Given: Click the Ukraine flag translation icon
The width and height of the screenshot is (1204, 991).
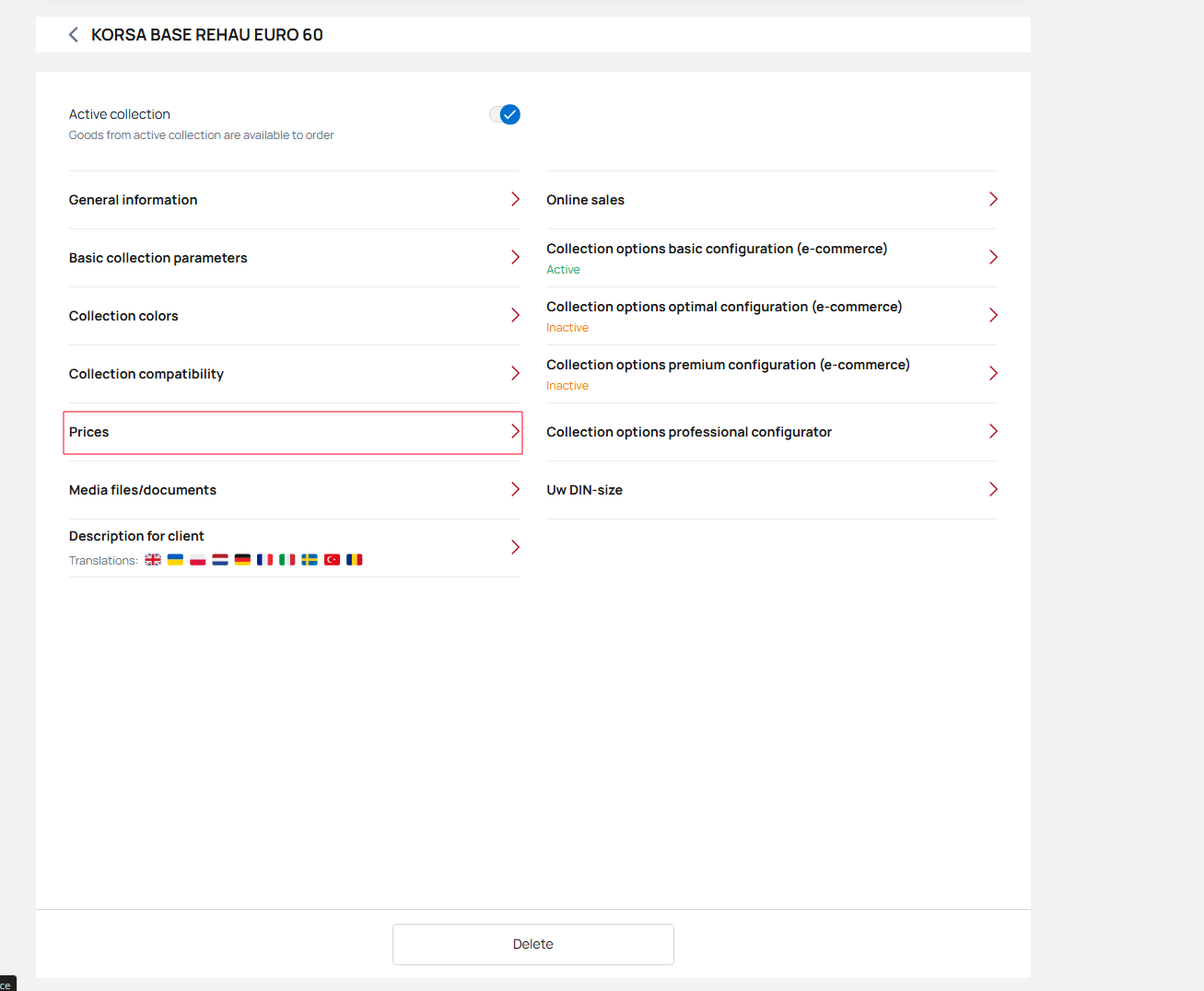Looking at the screenshot, I should pyautogui.click(x=175, y=560).
